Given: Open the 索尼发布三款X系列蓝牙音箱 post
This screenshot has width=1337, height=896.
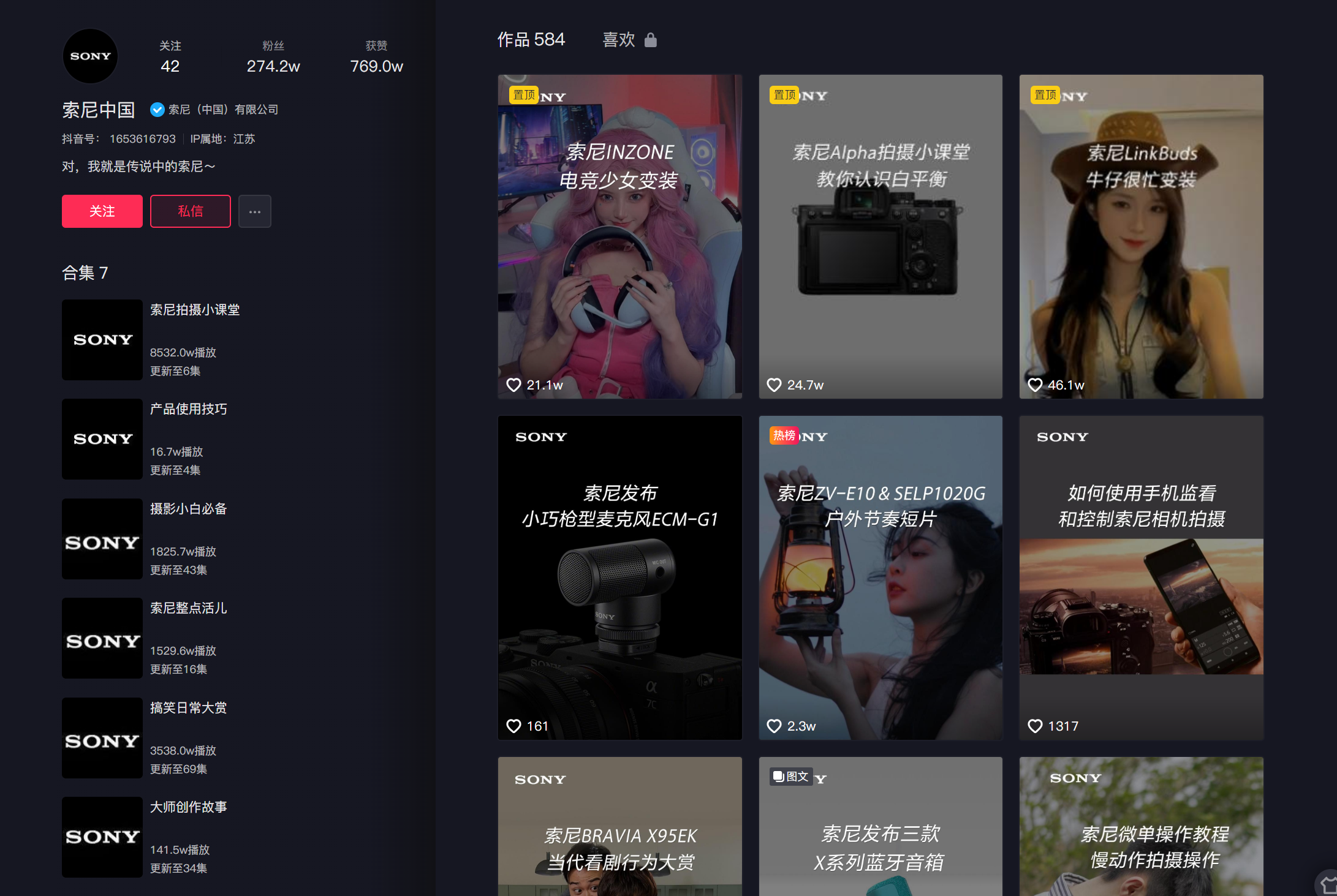Looking at the screenshot, I should [x=881, y=826].
